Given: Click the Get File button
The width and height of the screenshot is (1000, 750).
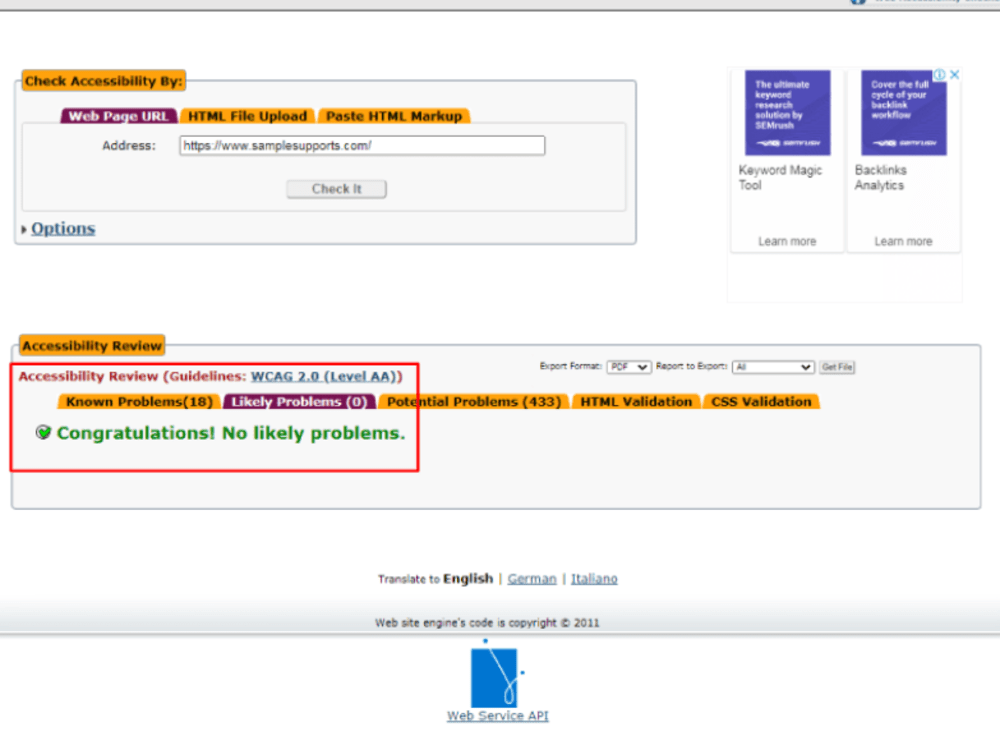Looking at the screenshot, I should pyautogui.click(x=837, y=367).
